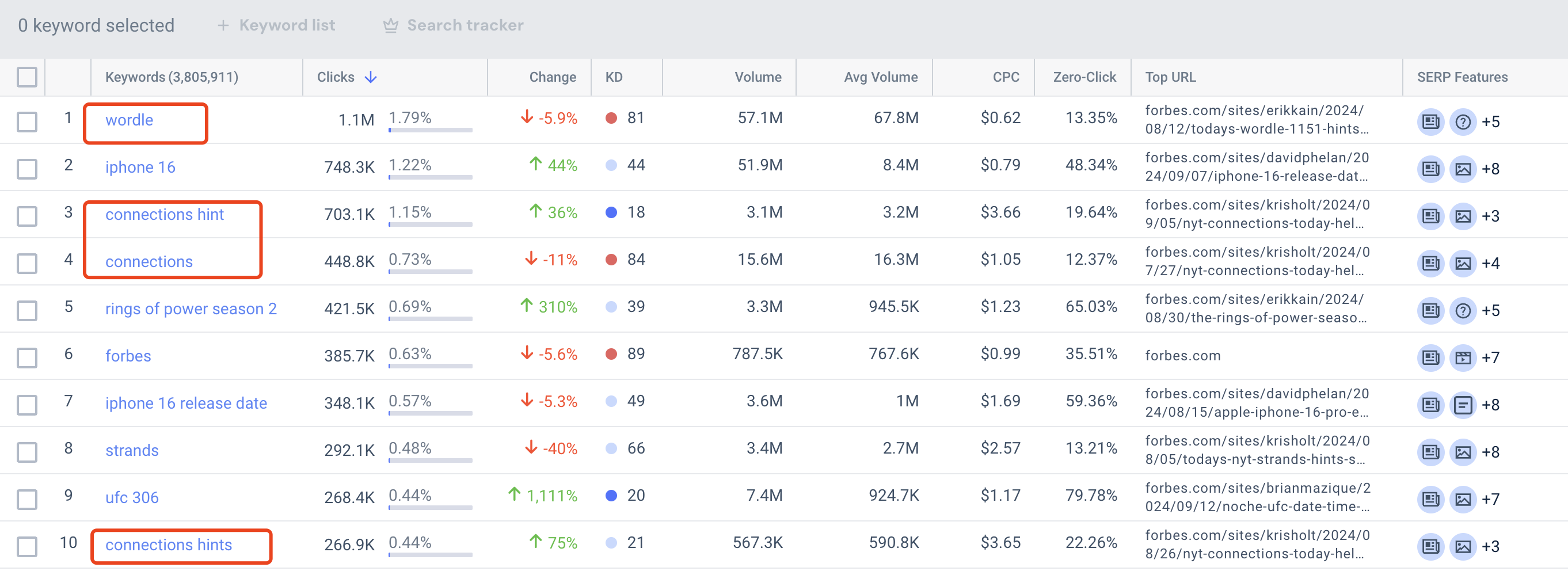This screenshot has height=571, width=1568.
Task: Select the checkbox for rings of power season 2
Action: pos(27,310)
